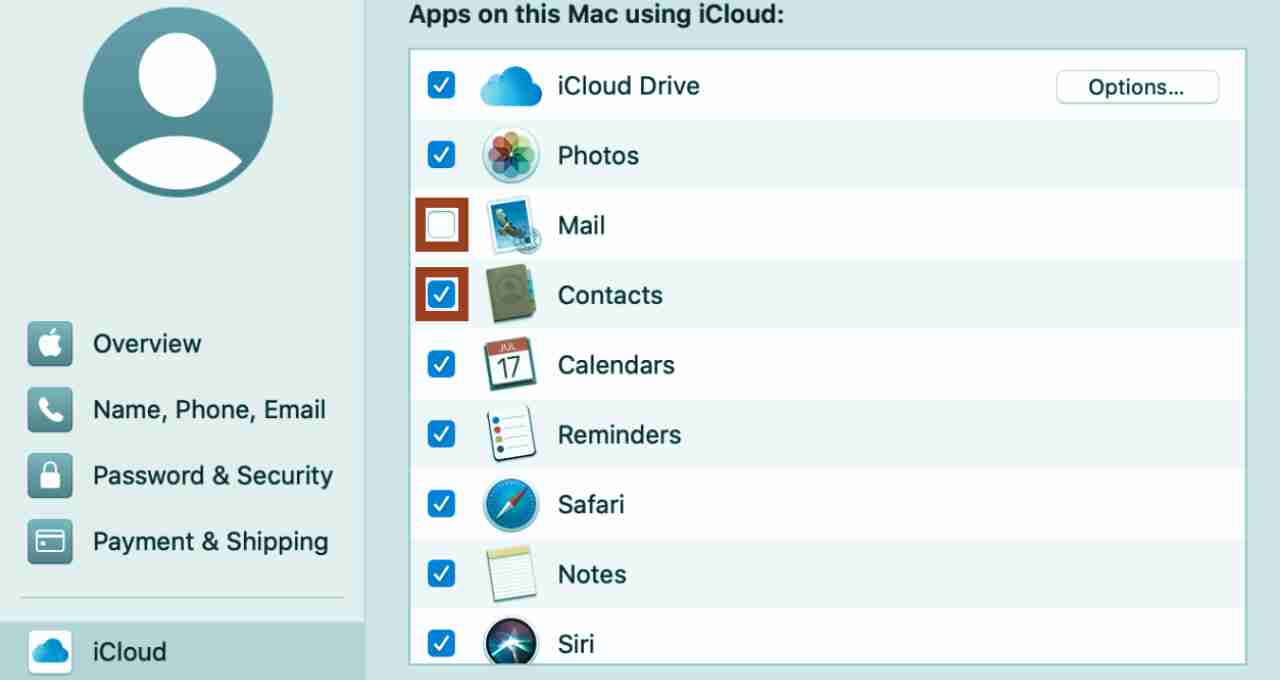Image resolution: width=1280 pixels, height=680 pixels.
Task: Click the Notes notepad icon
Action: click(x=511, y=573)
